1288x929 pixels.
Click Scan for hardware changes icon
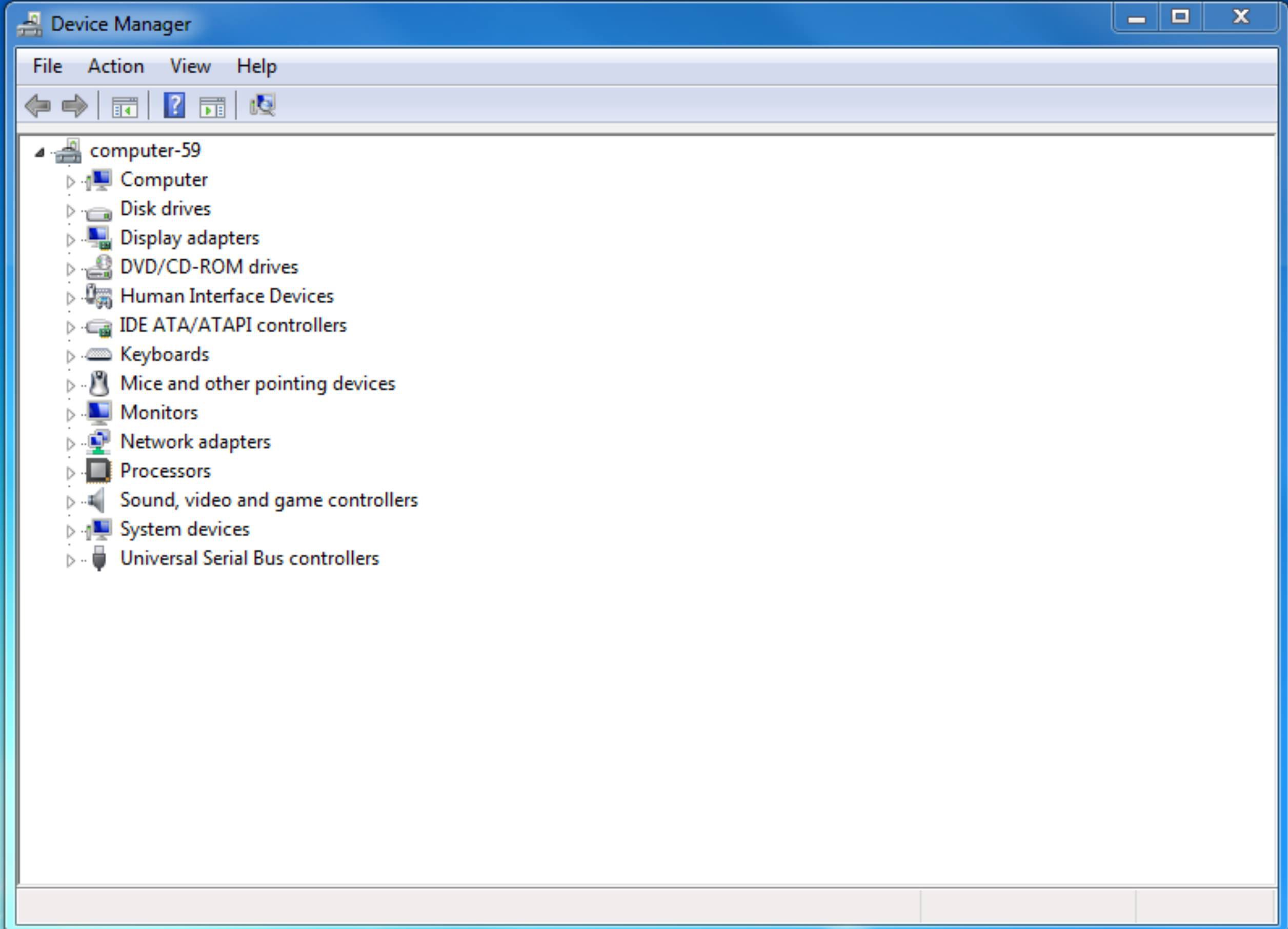pyautogui.click(x=263, y=105)
